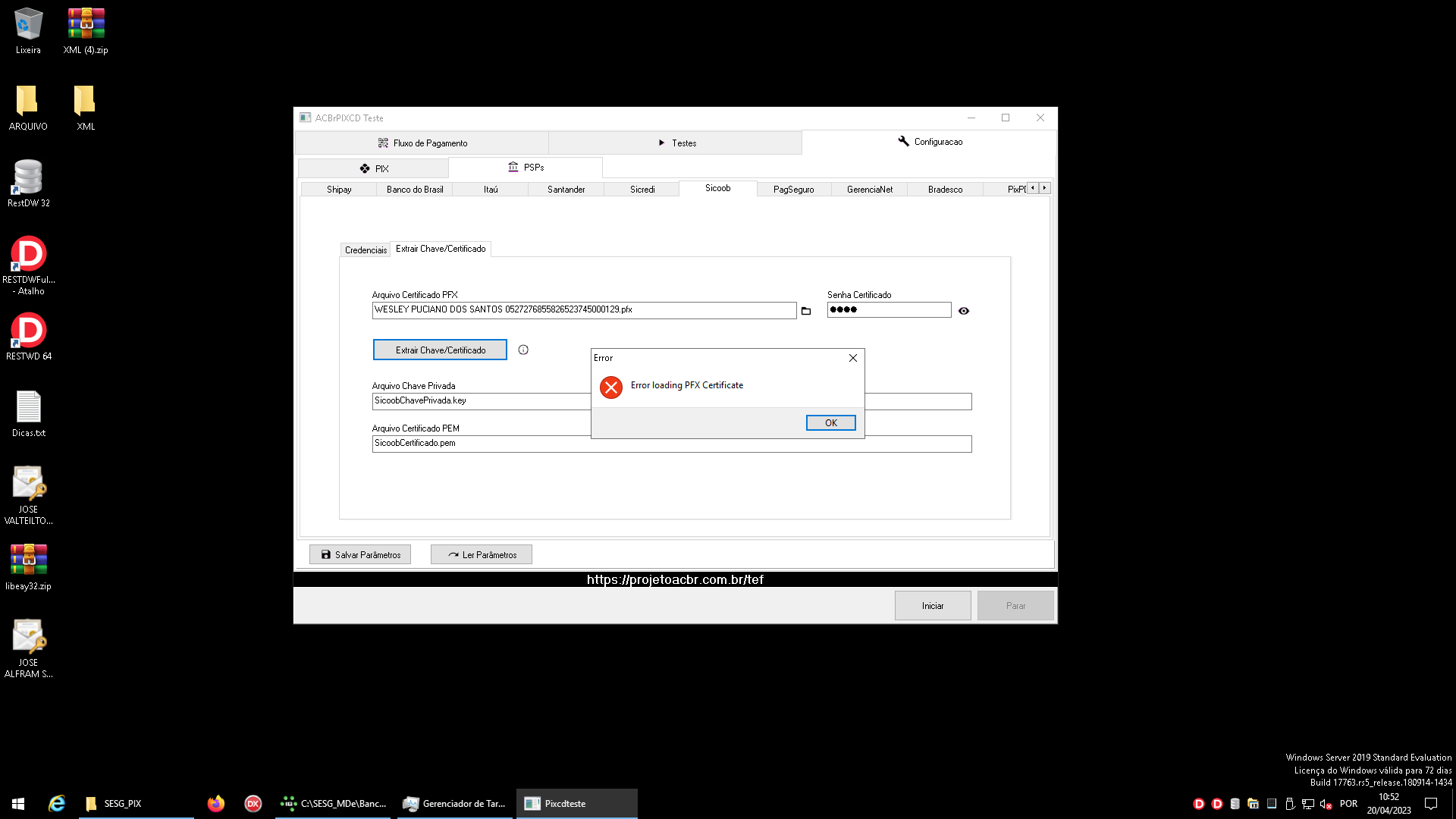Image resolution: width=1456 pixels, height=819 pixels.
Task: Select the Banco do Brasil tab
Action: pyautogui.click(x=415, y=190)
